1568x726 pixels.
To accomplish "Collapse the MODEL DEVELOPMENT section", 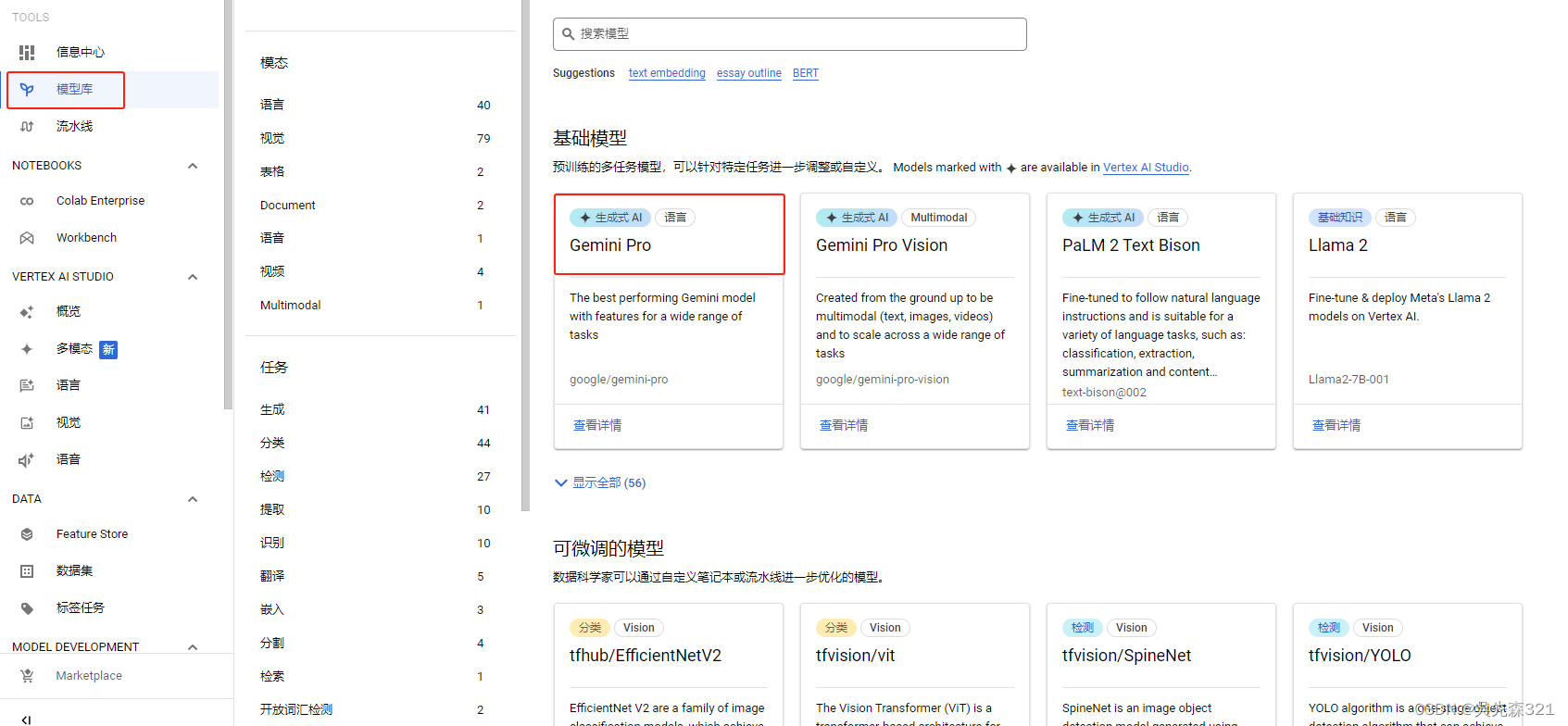I will (x=193, y=647).
